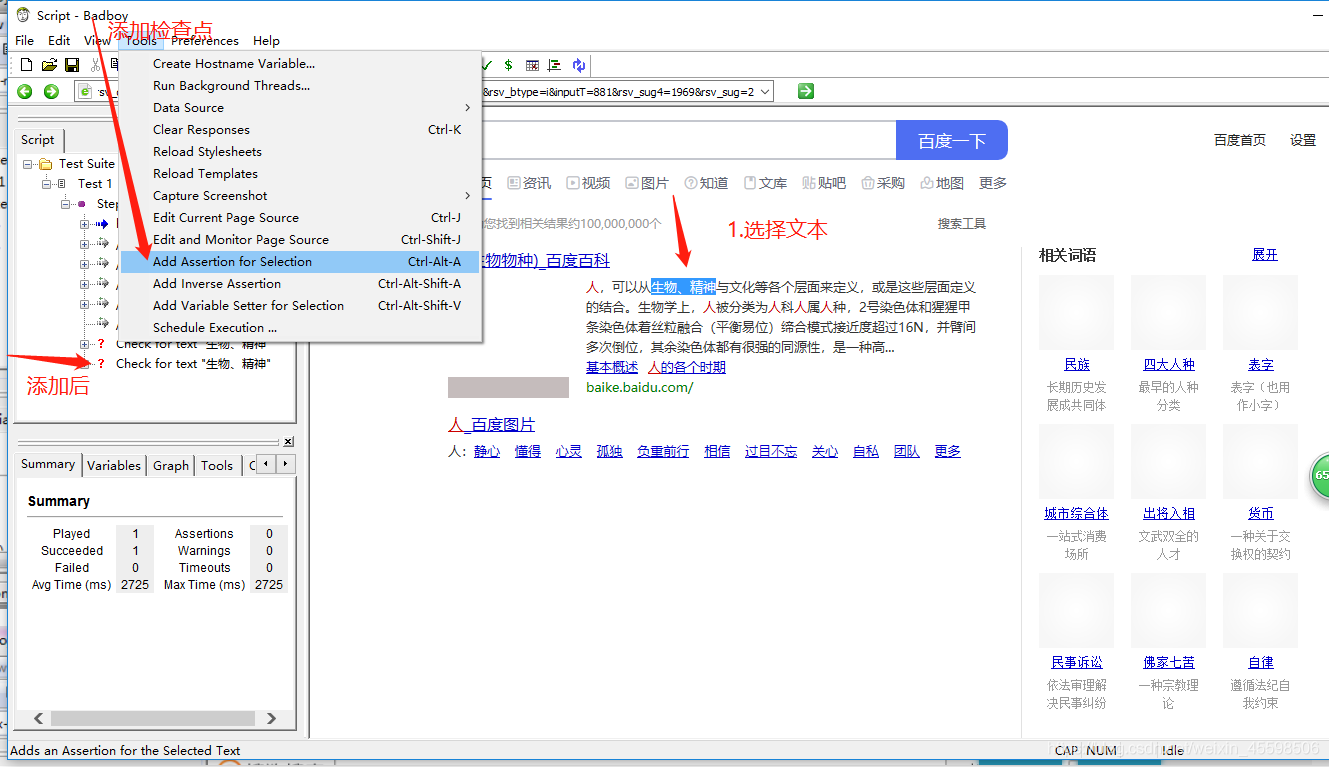1329x767 pixels.
Task: Click the 民族 related-term thumbnail
Action: (1076, 313)
